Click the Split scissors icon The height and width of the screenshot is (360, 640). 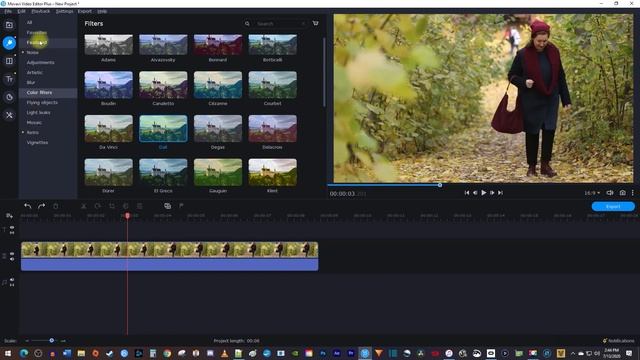coord(84,206)
